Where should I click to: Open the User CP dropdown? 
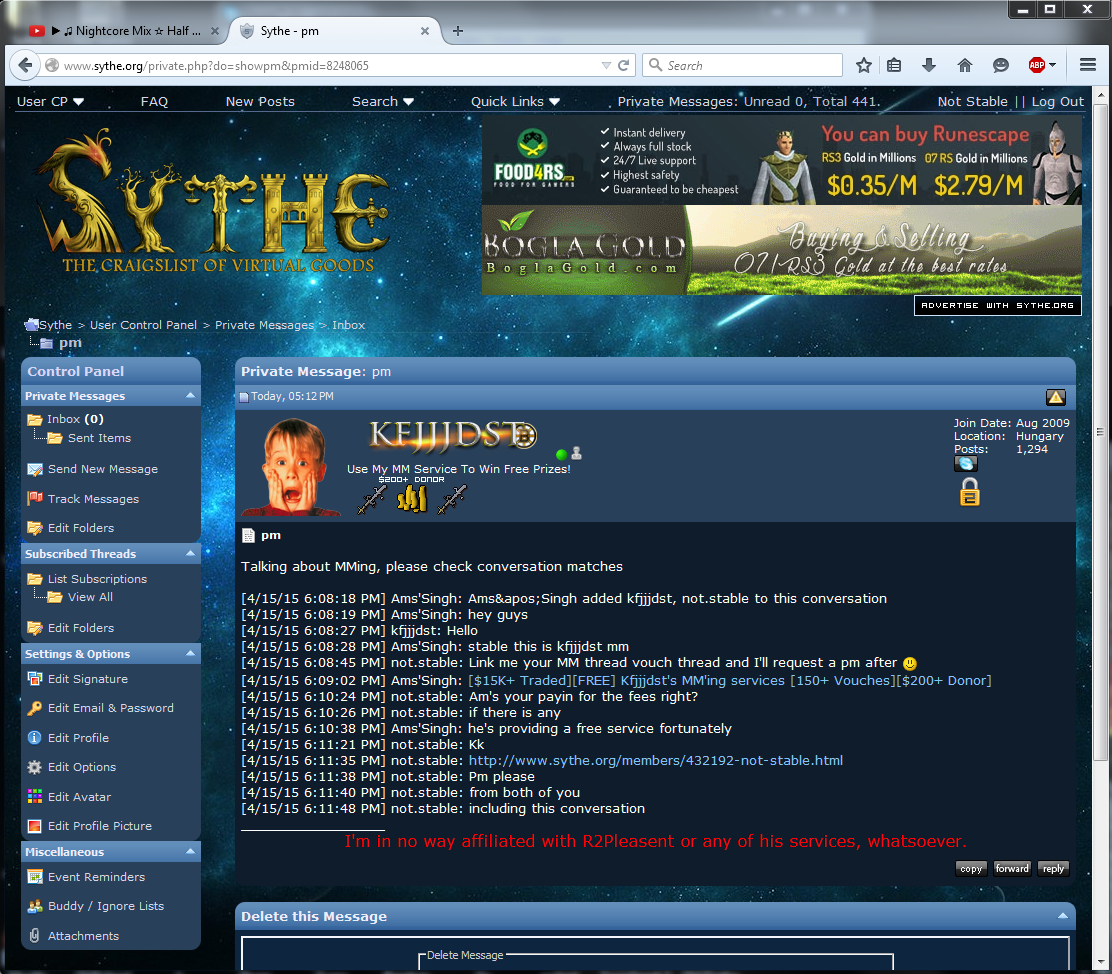tap(50, 101)
